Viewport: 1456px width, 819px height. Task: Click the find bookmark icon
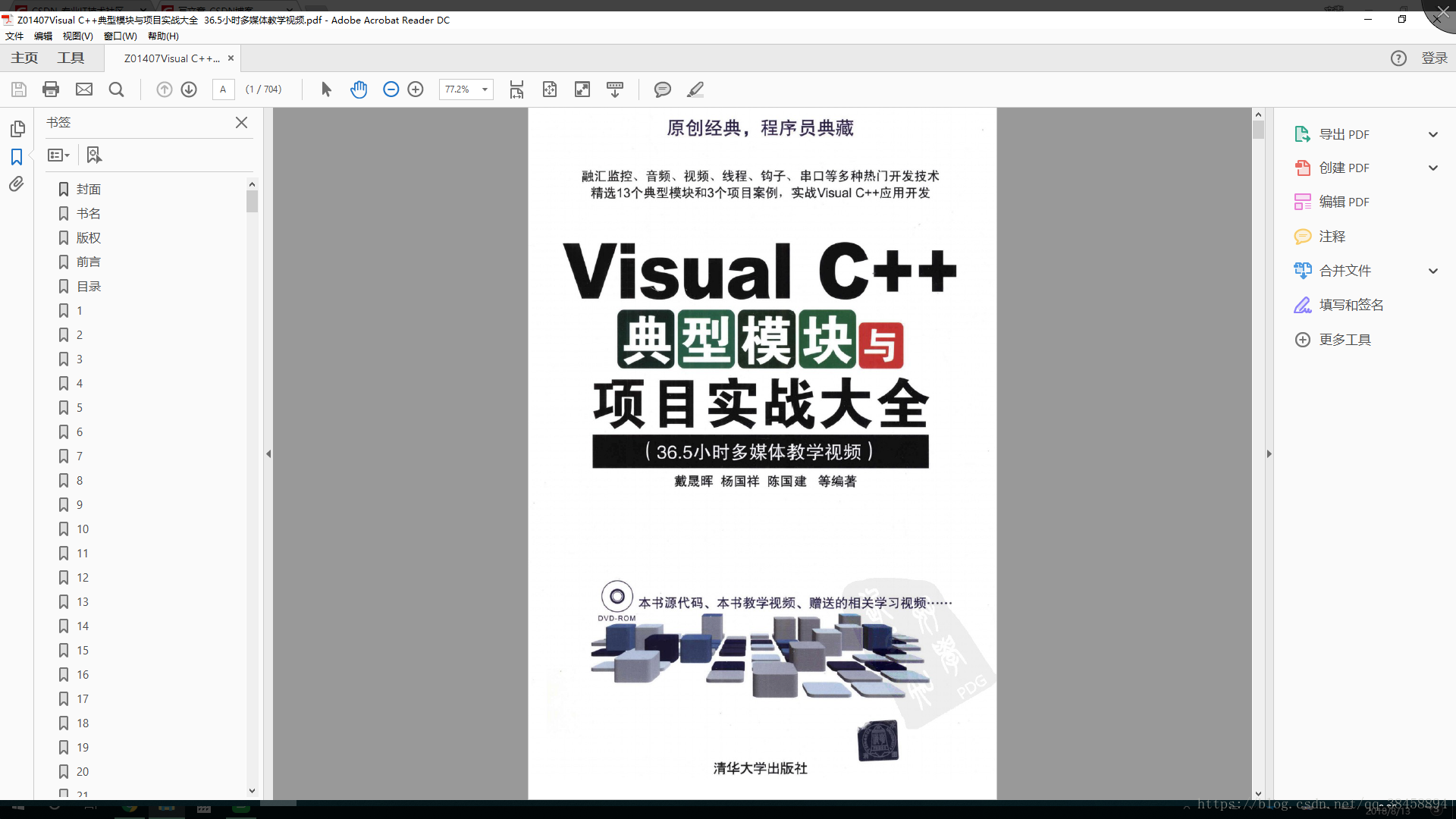click(94, 155)
